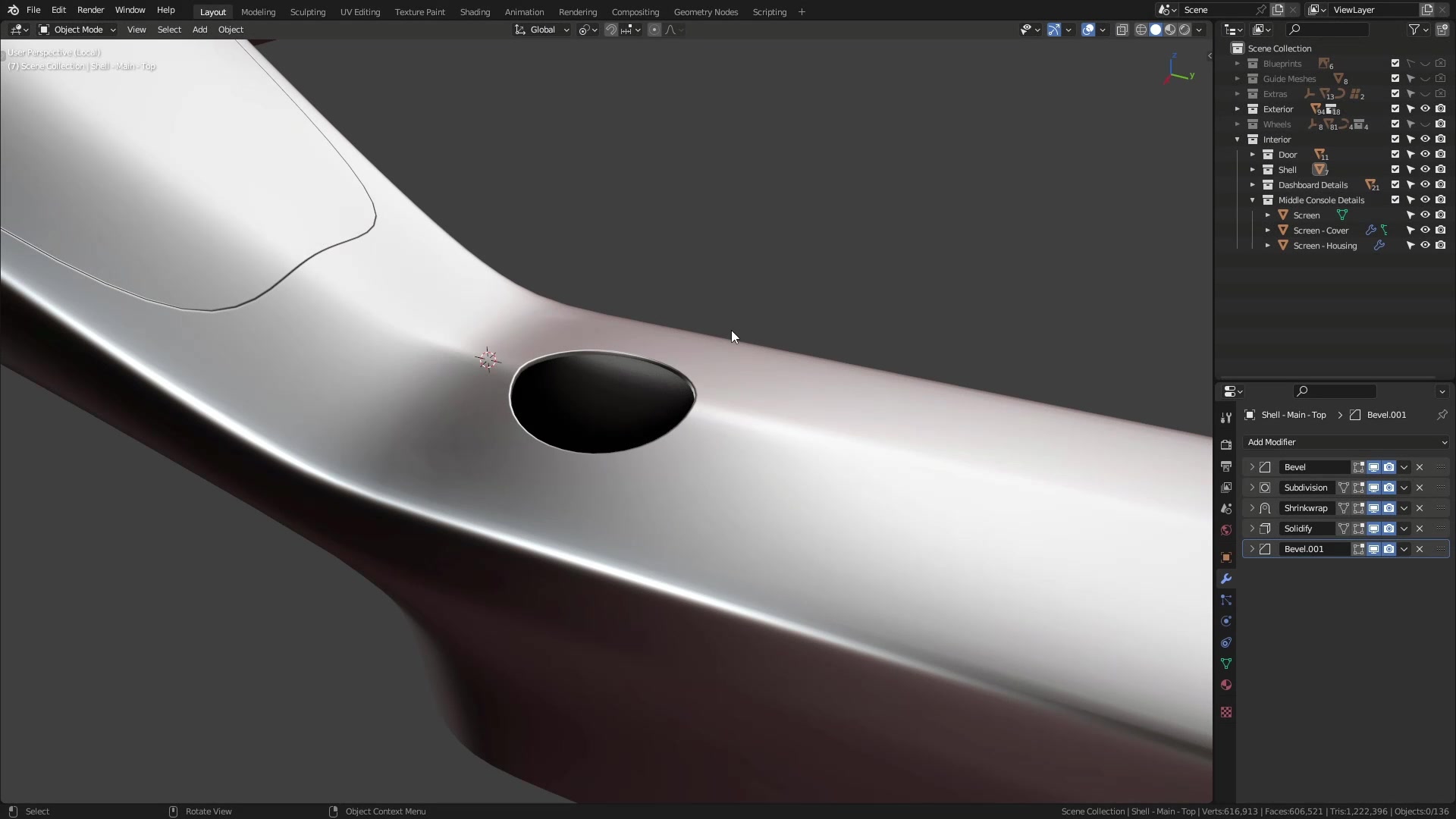Expand the Bevel modifier panel
Viewport: 1456px width, 819px height.
(1252, 467)
